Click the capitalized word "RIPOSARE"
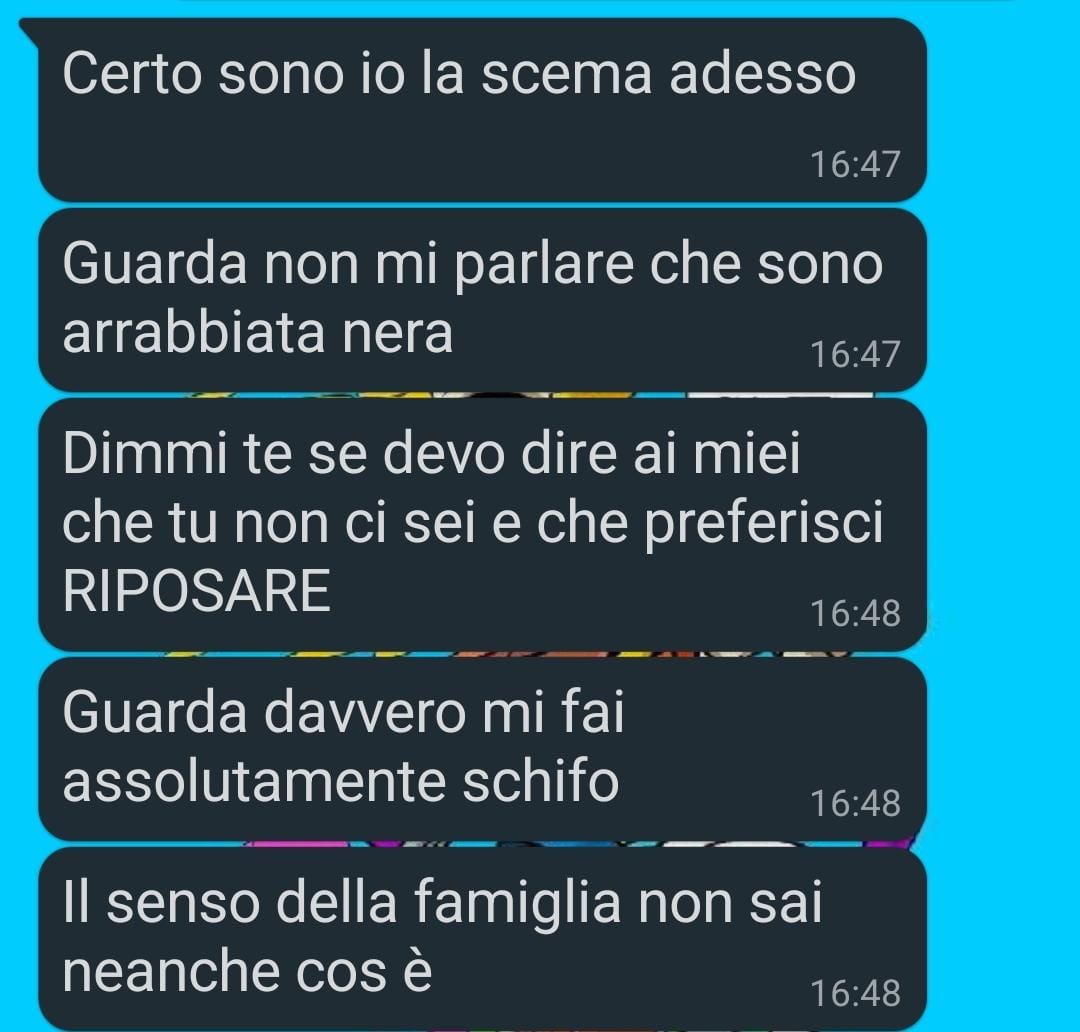This screenshot has height=1032, width=1080. (x=196, y=591)
